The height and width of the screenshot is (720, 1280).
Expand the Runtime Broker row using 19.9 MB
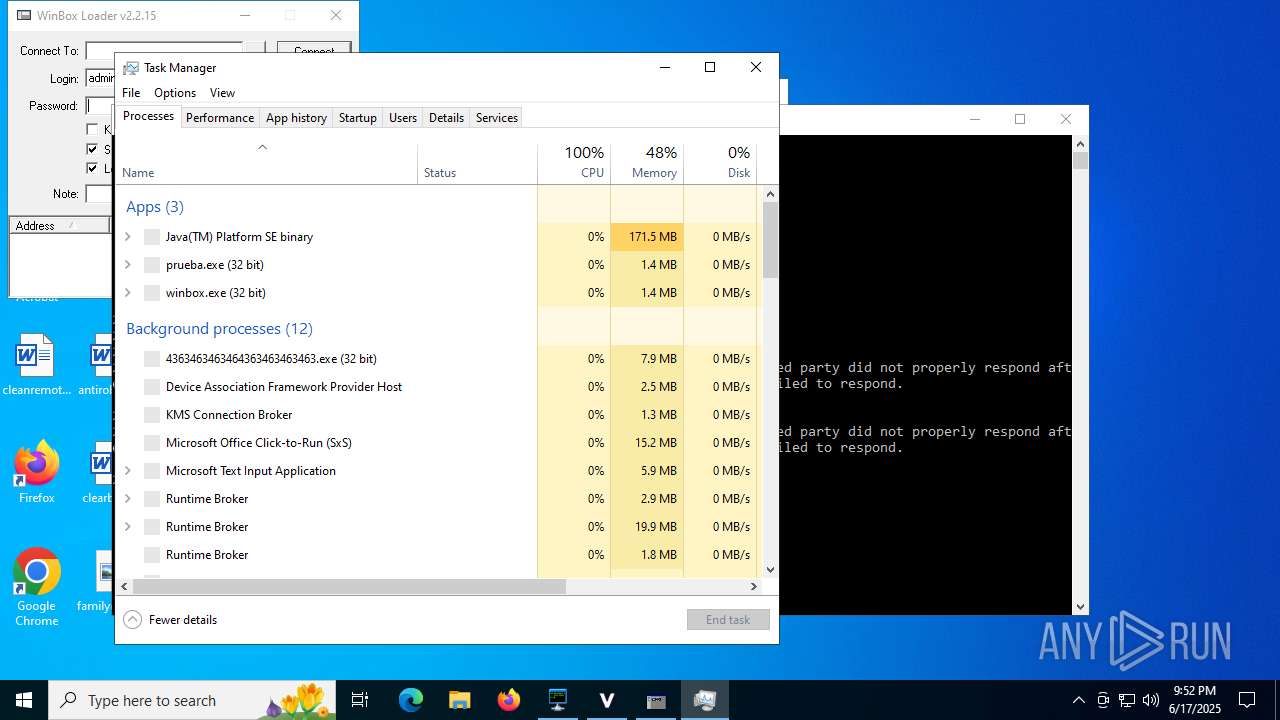[x=127, y=527]
